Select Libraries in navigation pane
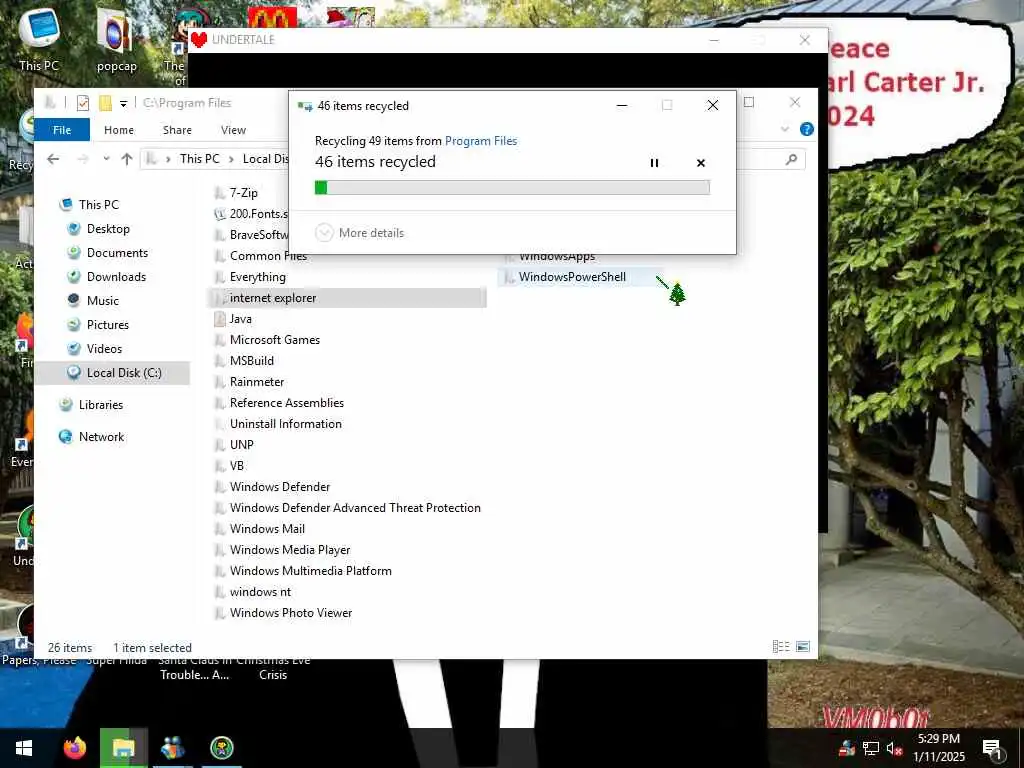This screenshot has height=768, width=1024. coord(101,405)
